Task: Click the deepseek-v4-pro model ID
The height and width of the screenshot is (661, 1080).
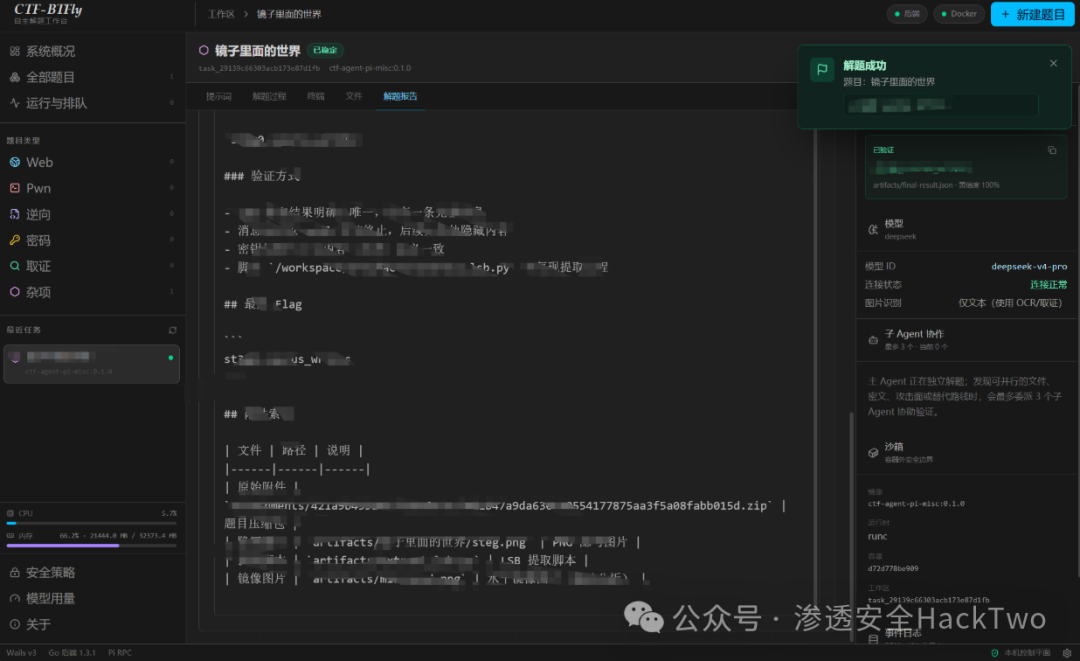Action: pyautogui.click(x=1029, y=266)
